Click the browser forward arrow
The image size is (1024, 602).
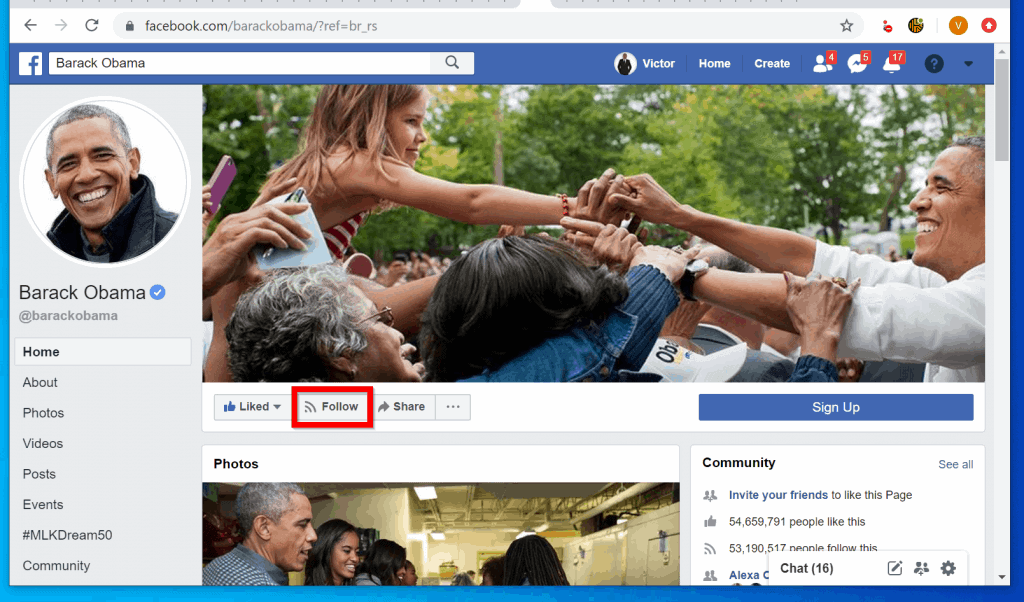(x=61, y=25)
